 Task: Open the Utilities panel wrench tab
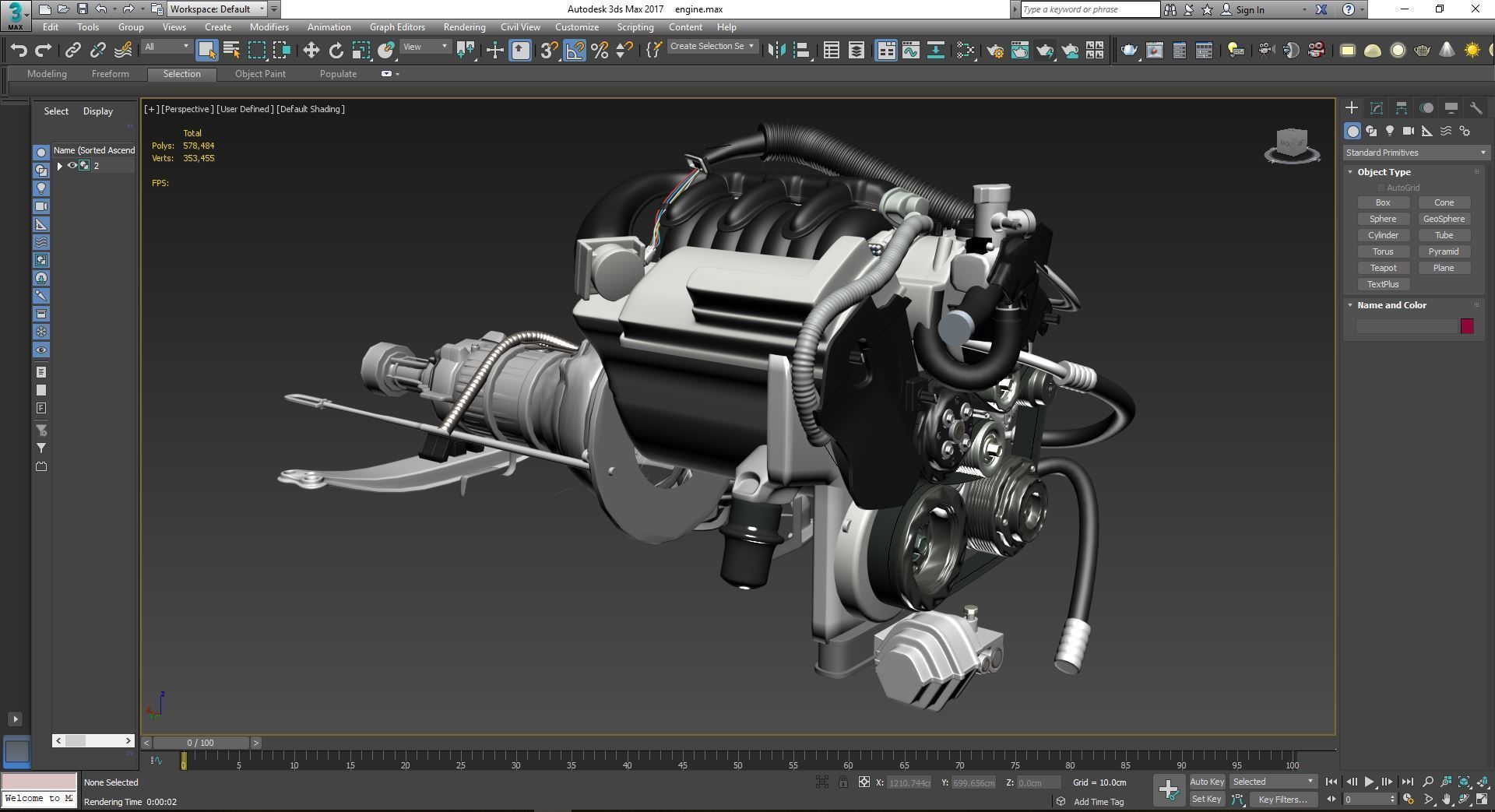[x=1476, y=108]
